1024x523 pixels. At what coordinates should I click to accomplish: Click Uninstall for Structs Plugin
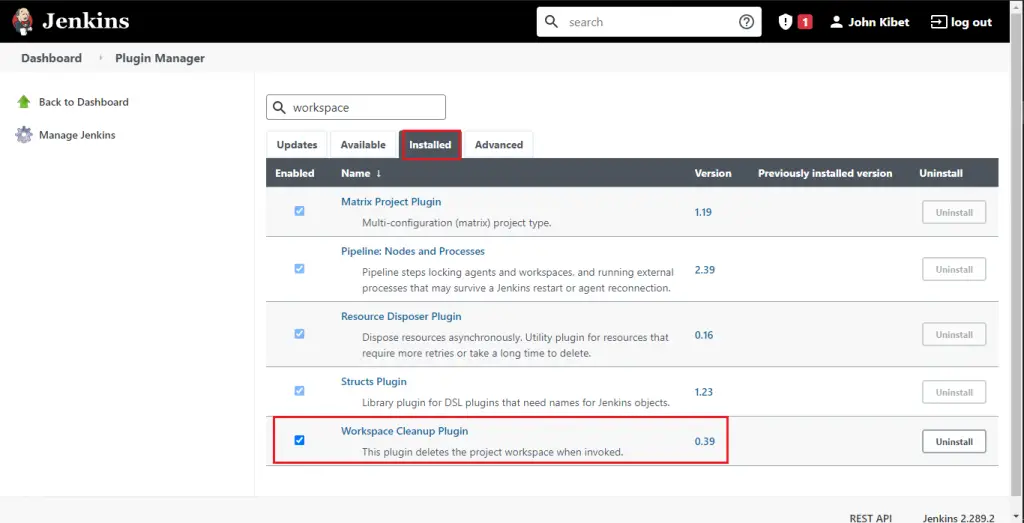click(x=954, y=392)
